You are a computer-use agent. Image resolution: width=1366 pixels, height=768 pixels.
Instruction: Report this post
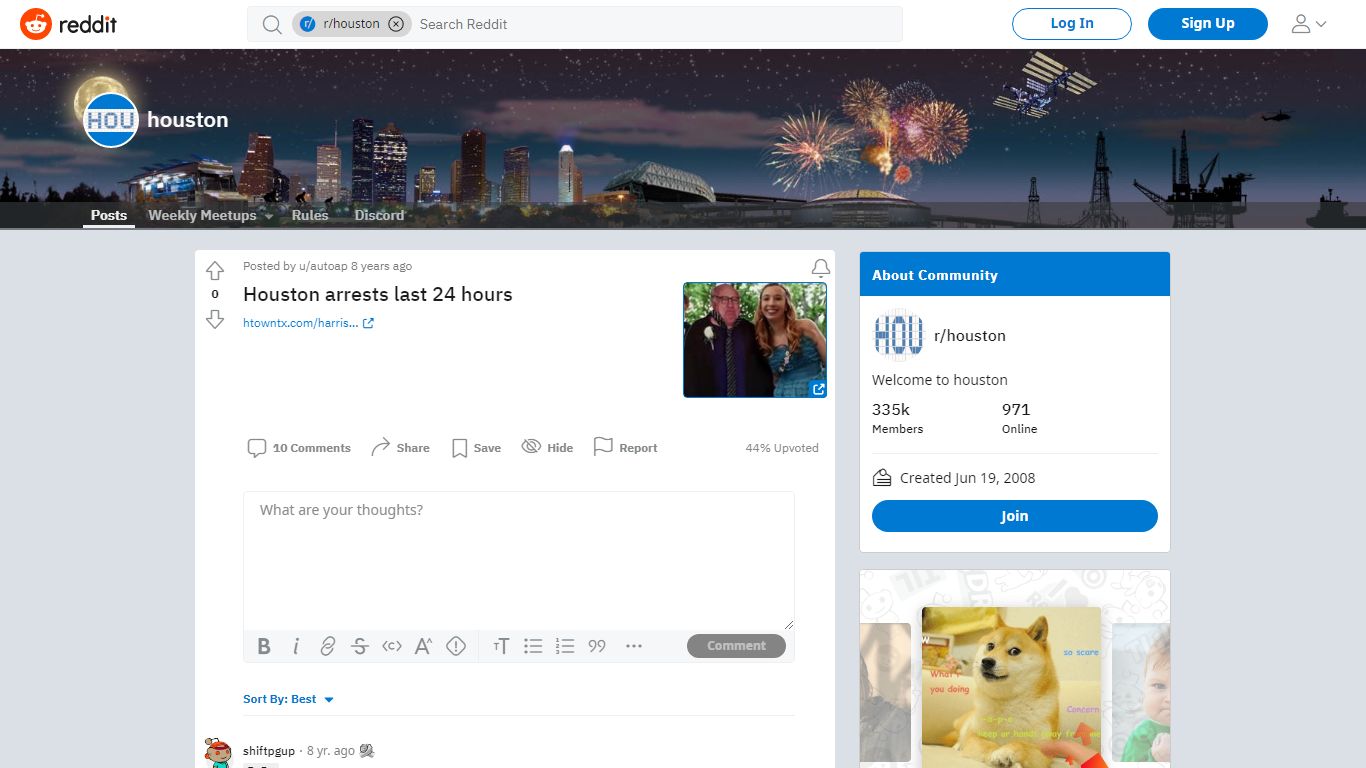click(625, 448)
